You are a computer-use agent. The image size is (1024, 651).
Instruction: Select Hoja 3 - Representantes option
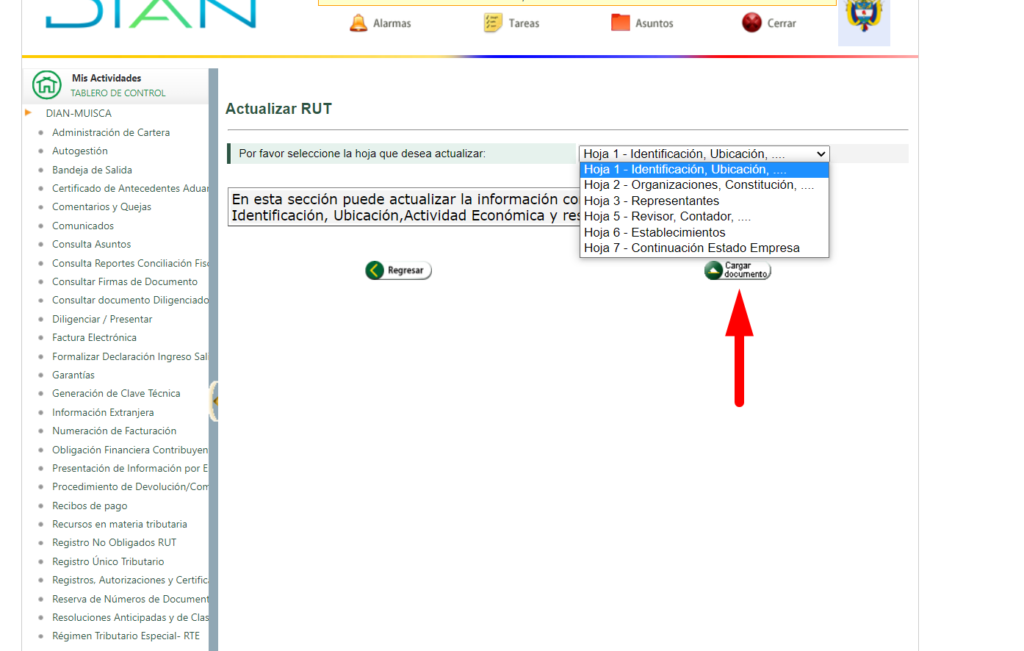click(x=651, y=201)
